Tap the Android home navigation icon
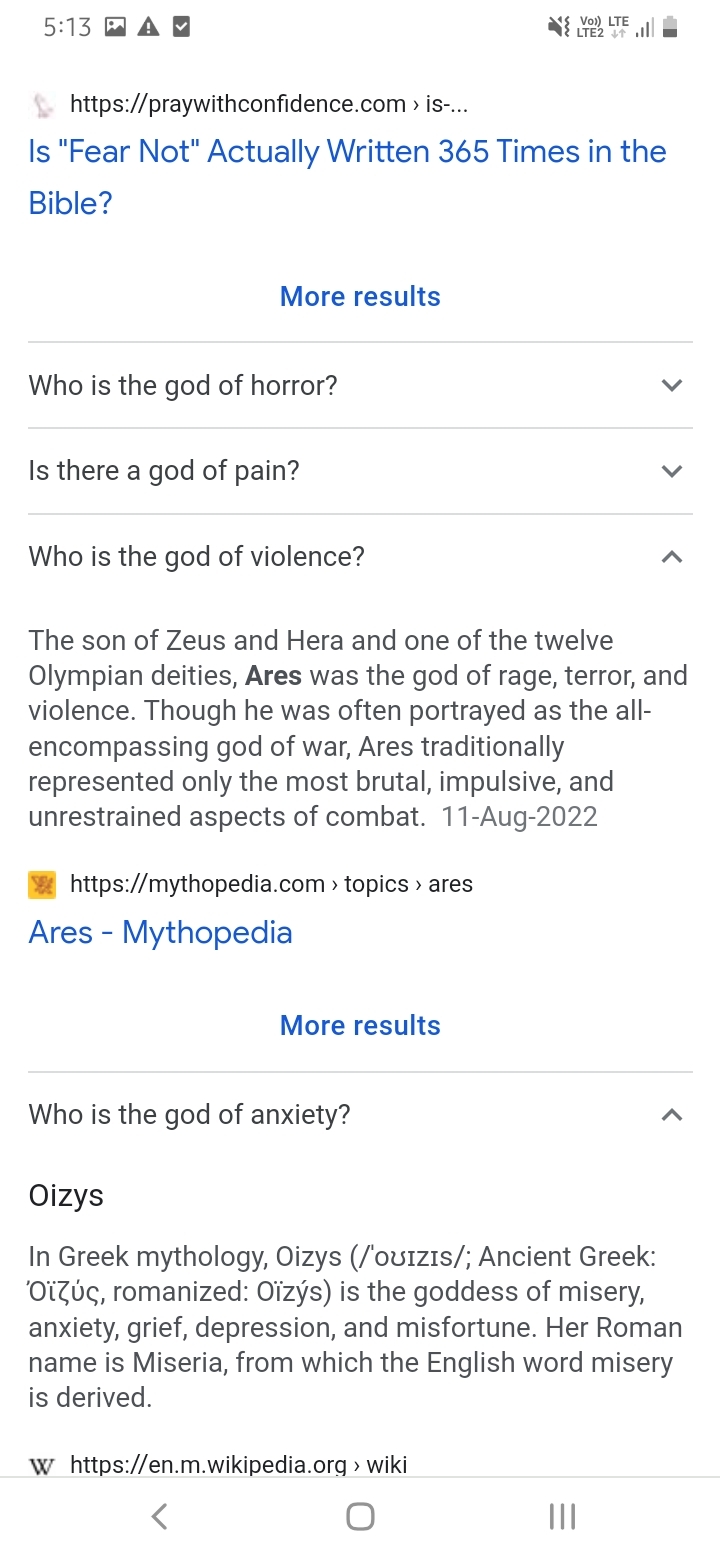 tap(360, 1516)
